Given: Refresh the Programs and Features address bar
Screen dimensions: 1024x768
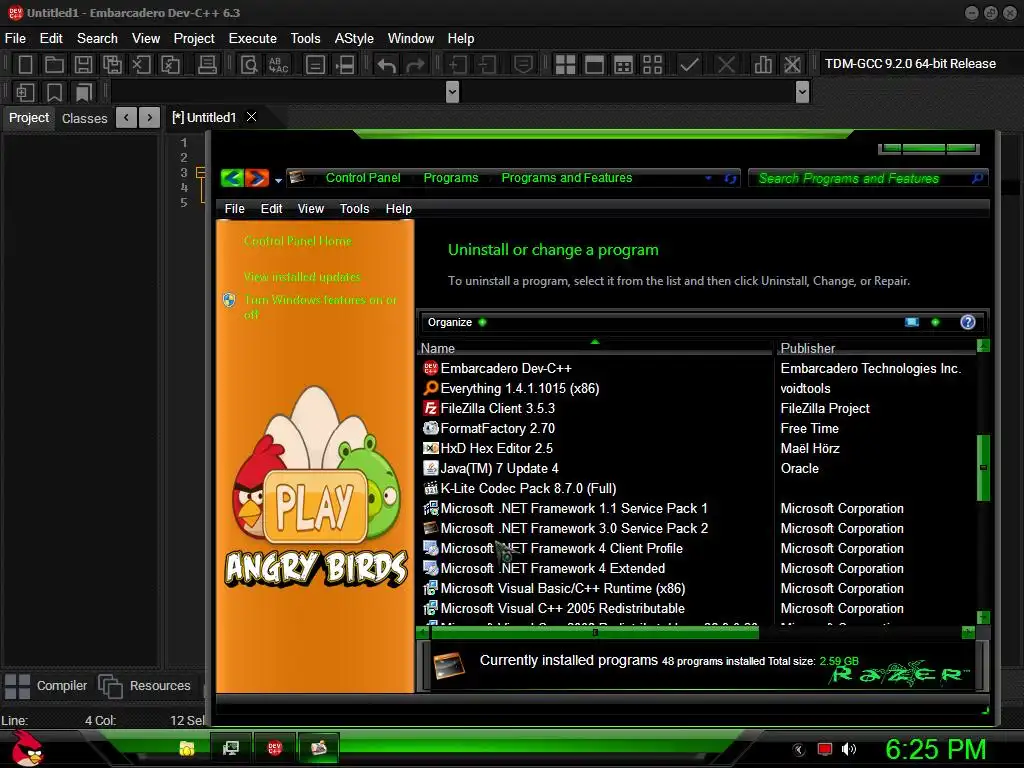Looking at the screenshot, I should pyautogui.click(x=730, y=178).
